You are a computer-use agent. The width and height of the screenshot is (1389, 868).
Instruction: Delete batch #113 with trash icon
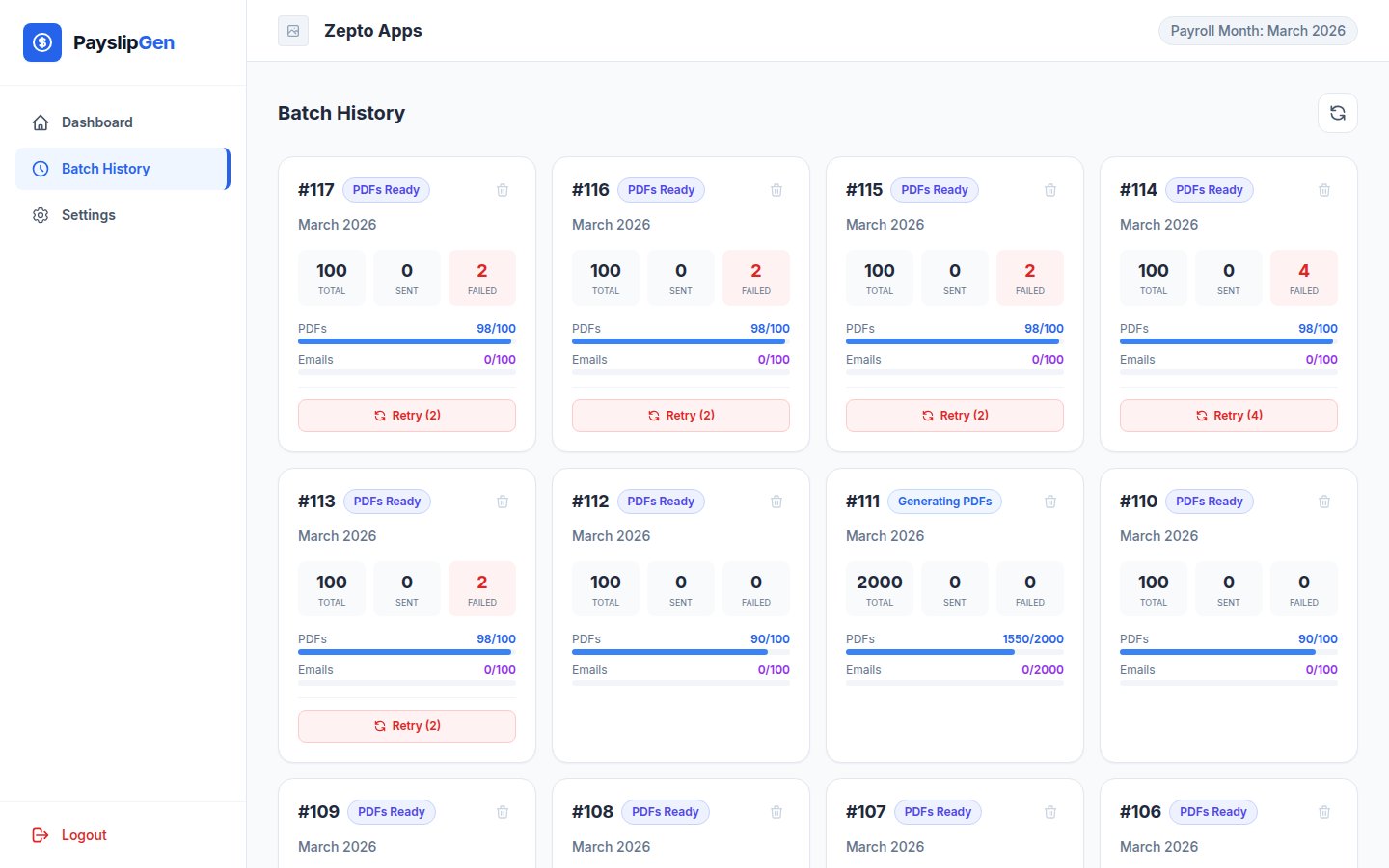click(x=503, y=502)
